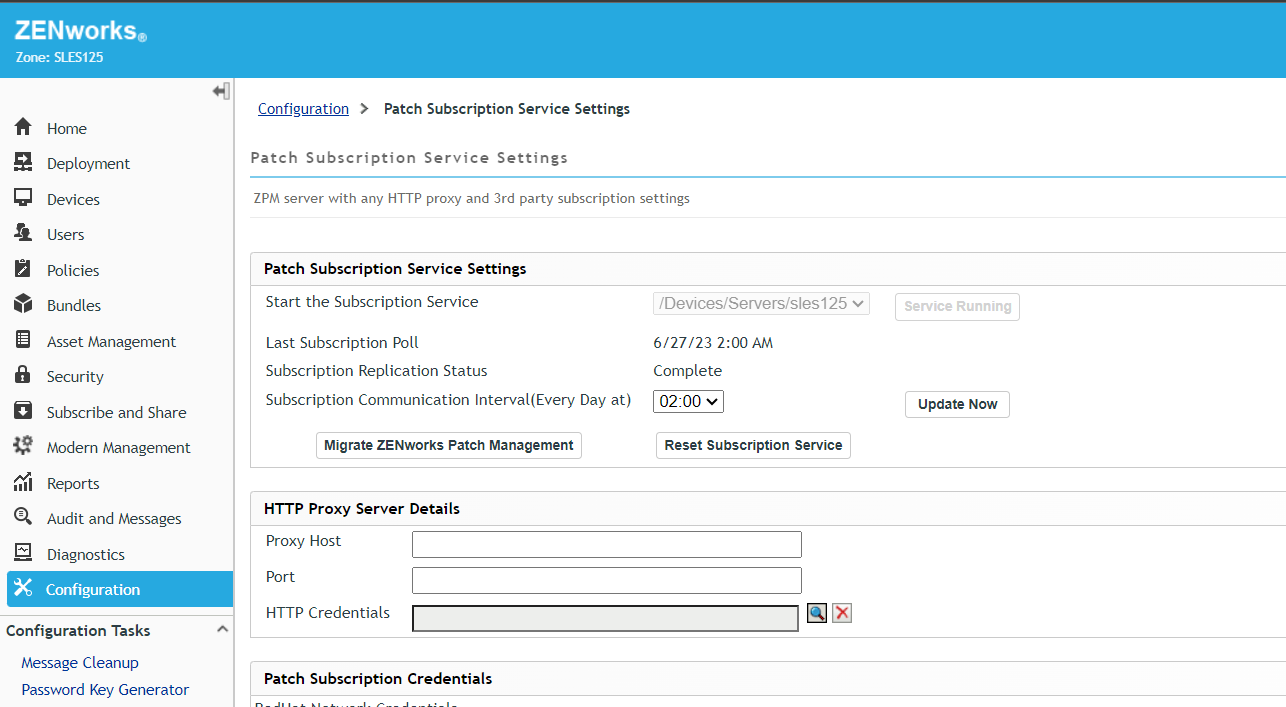Click the Devices monitor icon
The width and height of the screenshot is (1286, 707).
pyautogui.click(x=22, y=198)
